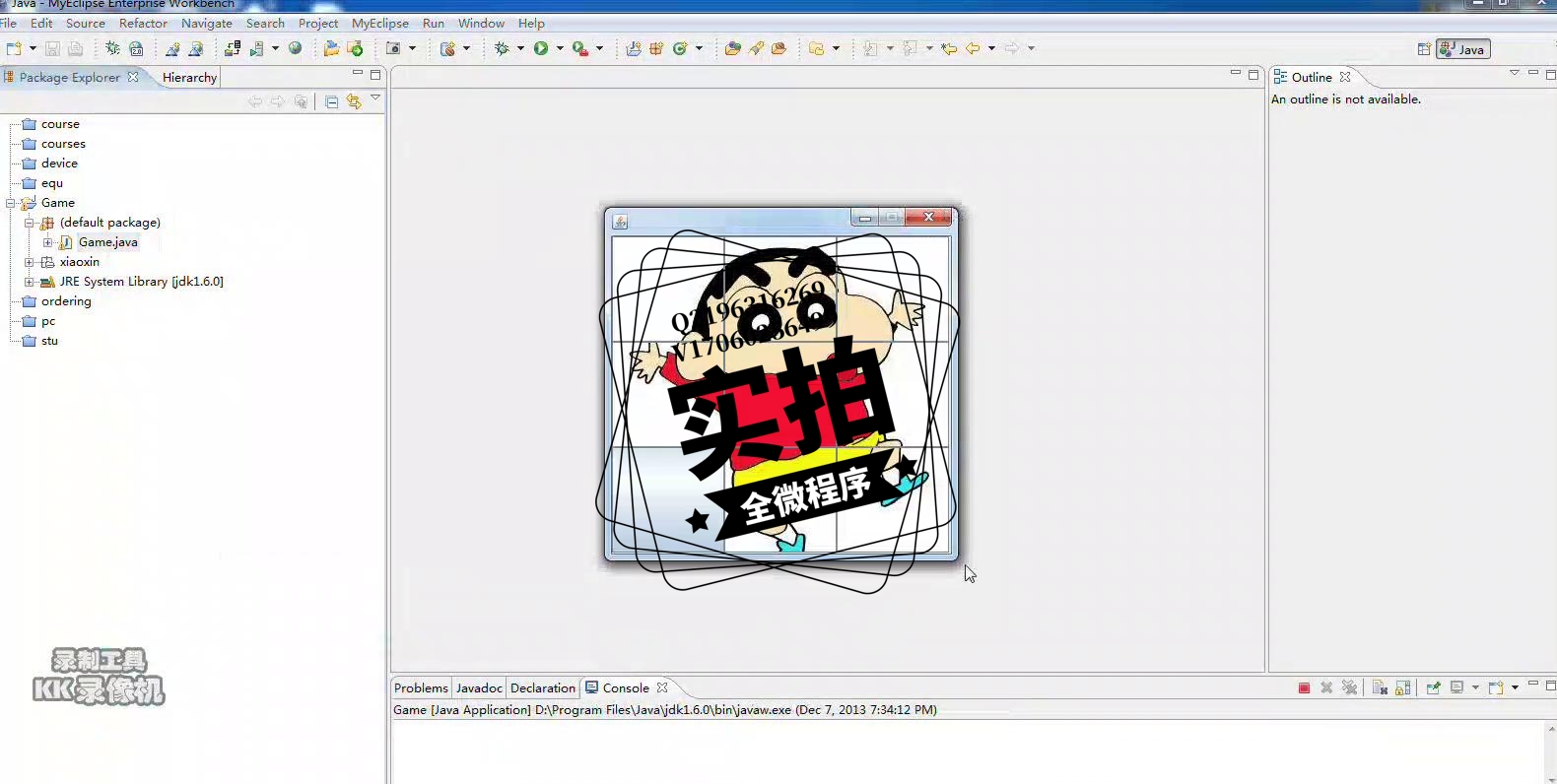The width and height of the screenshot is (1557, 784).
Task: Click the globe web browser icon
Action: [295, 48]
